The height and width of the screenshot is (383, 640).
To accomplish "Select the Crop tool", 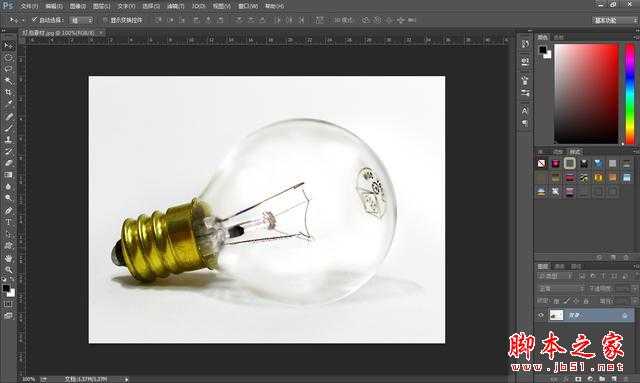I will coord(8,92).
